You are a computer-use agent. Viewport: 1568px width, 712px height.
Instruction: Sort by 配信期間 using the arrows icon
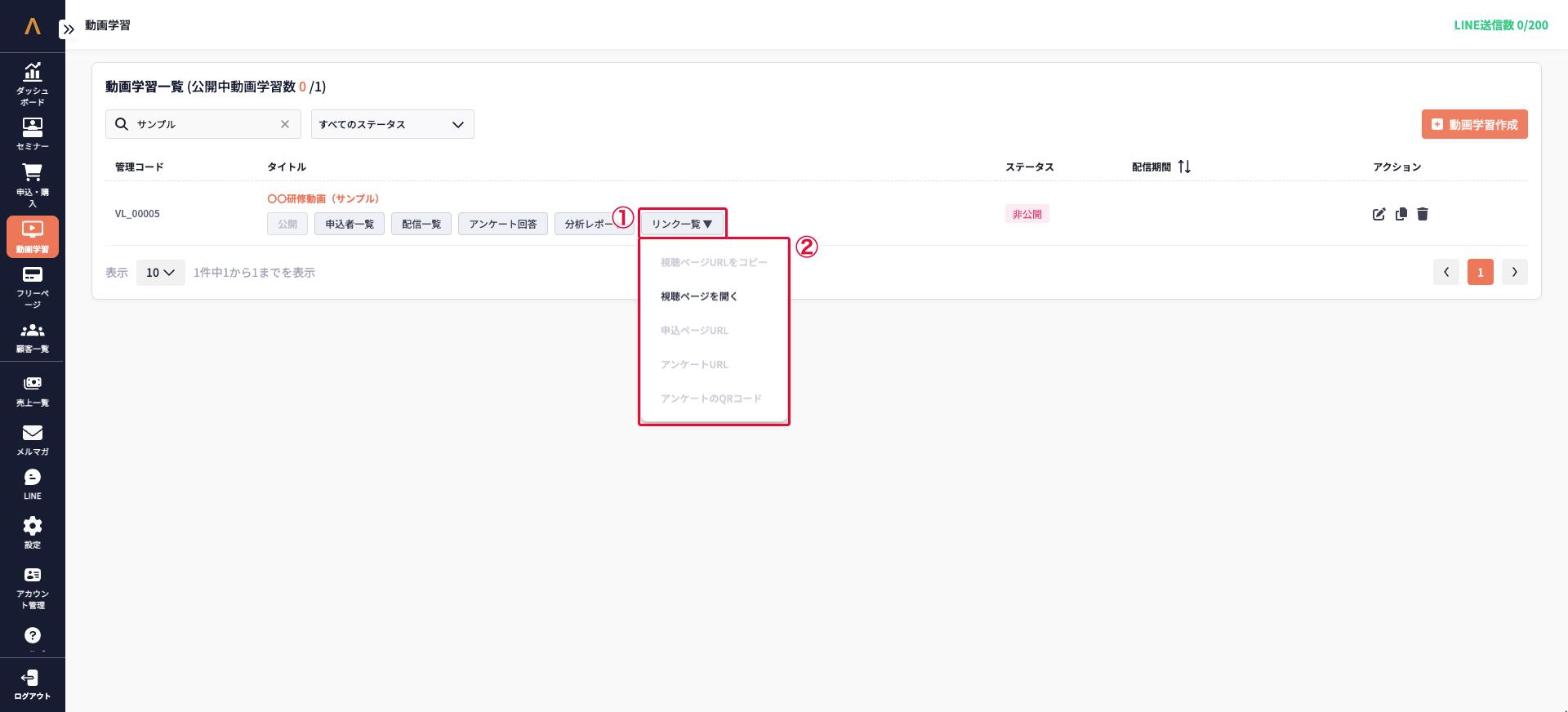[1184, 167]
